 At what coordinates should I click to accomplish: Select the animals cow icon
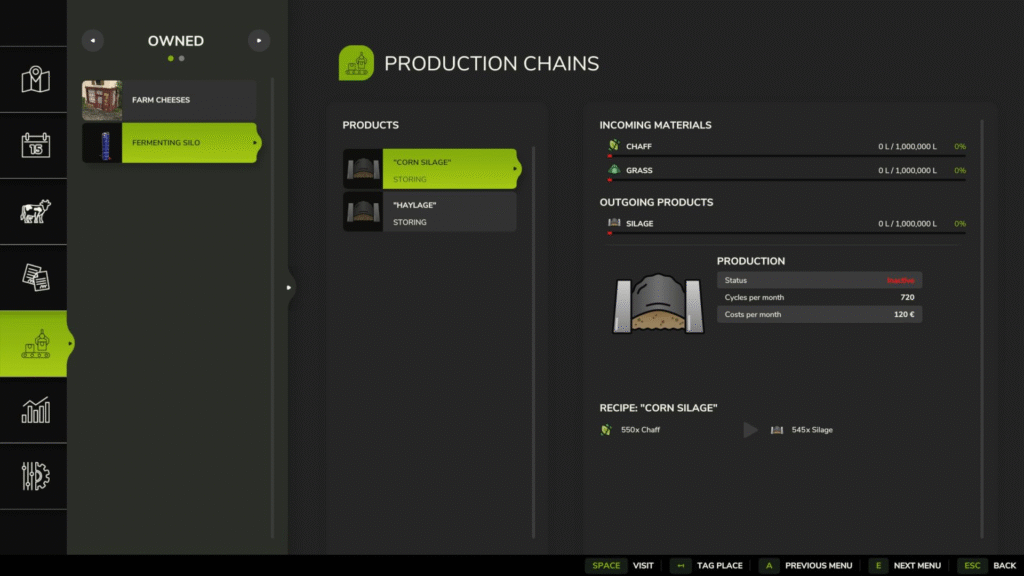(x=35, y=211)
